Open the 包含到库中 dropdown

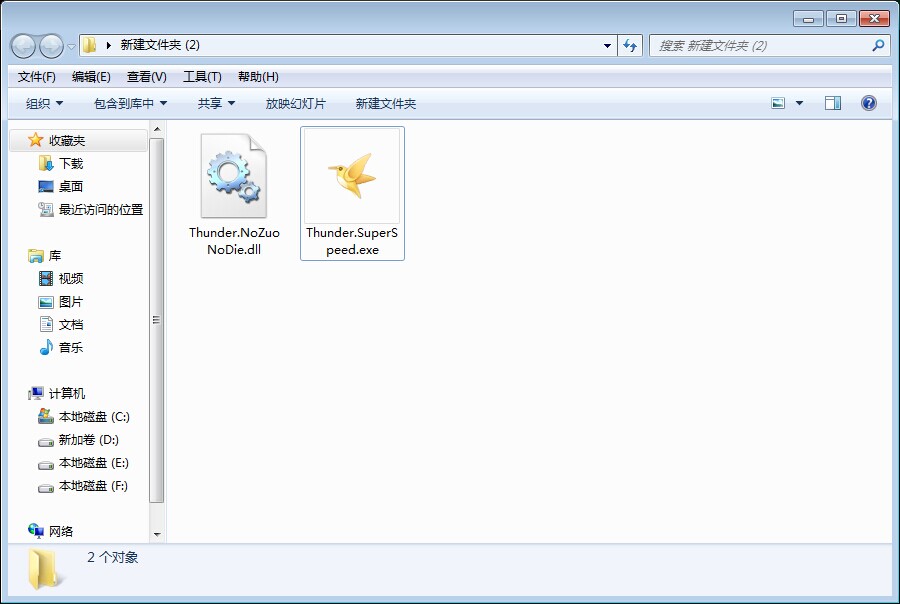click(130, 103)
